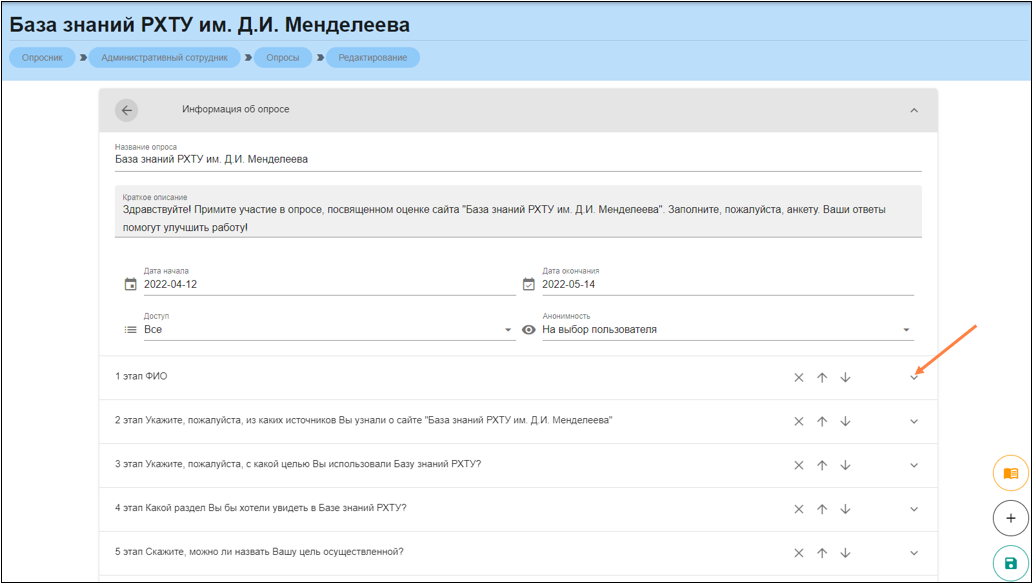Click the plus button to add stage

[x=1010, y=518]
